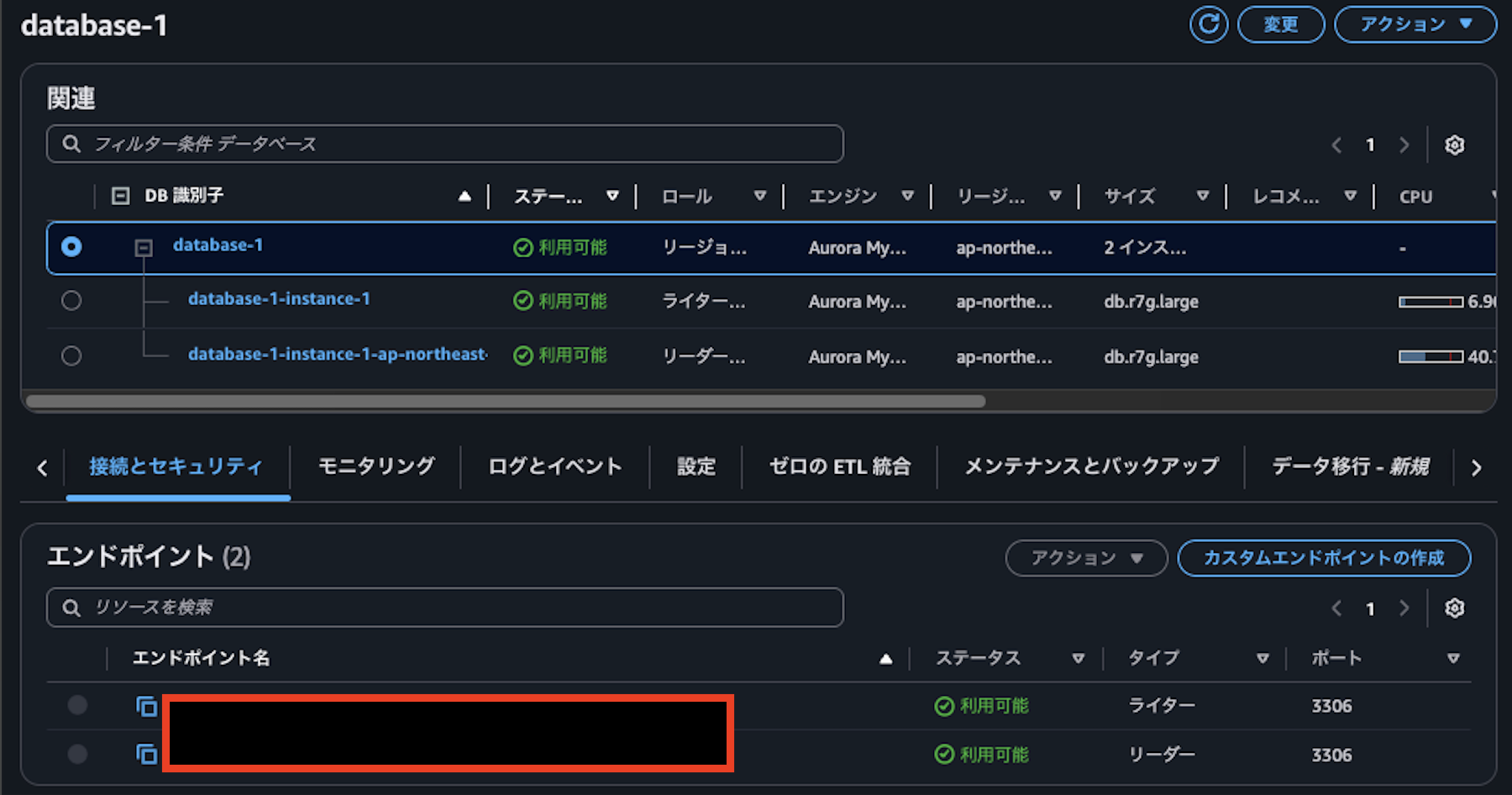Click the refresh icon near top right
The width and height of the screenshot is (1512, 795).
(x=1210, y=24)
